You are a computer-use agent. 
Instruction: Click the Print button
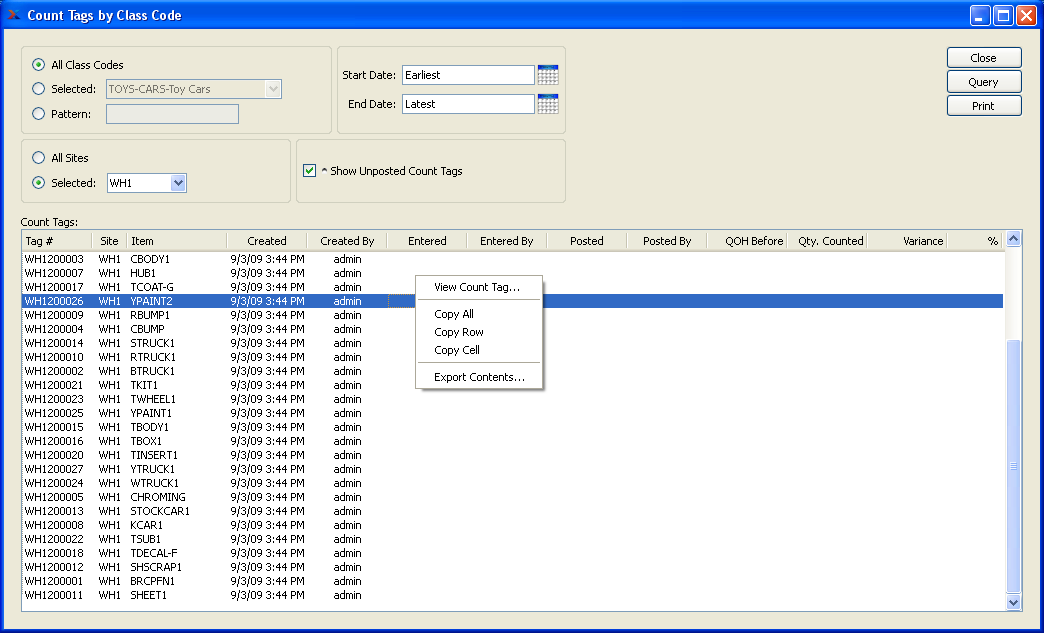coord(983,106)
